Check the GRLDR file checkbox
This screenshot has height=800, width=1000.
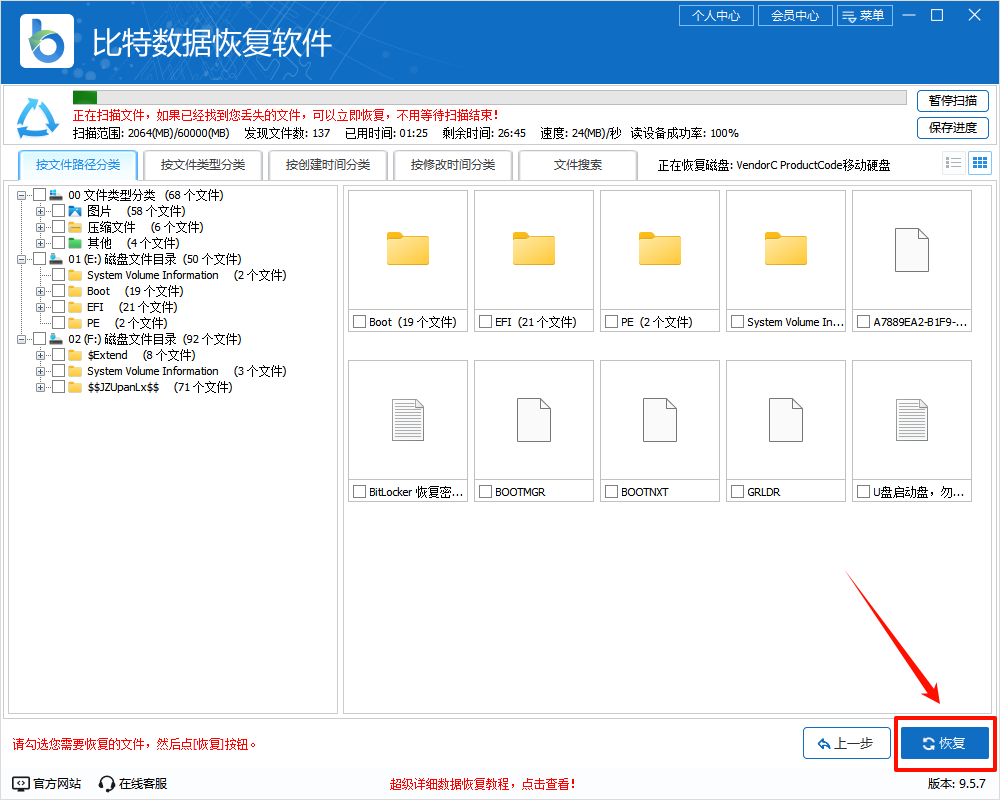pyautogui.click(x=737, y=491)
